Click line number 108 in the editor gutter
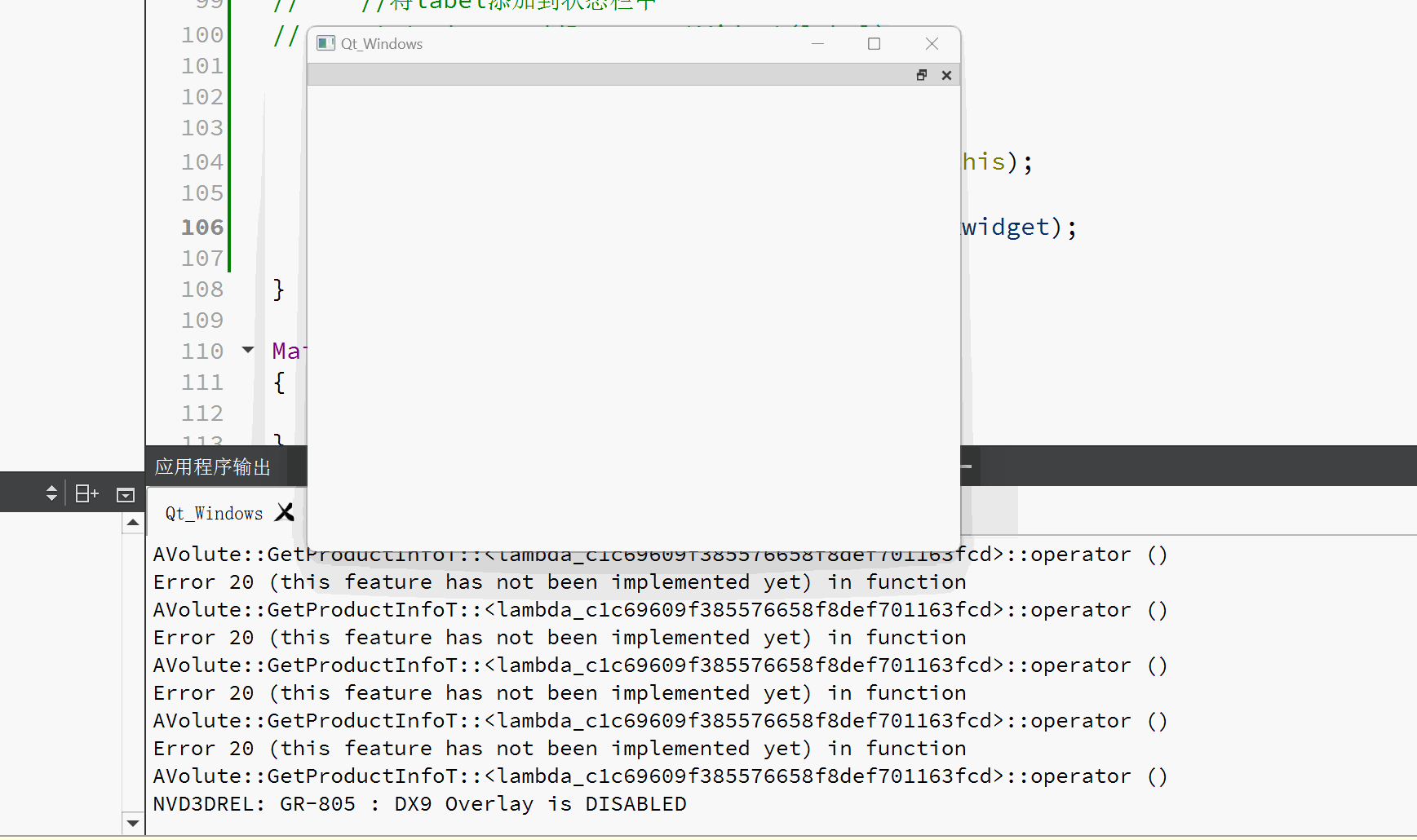The height and width of the screenshot is (840, 1417). tap(202, 290)
